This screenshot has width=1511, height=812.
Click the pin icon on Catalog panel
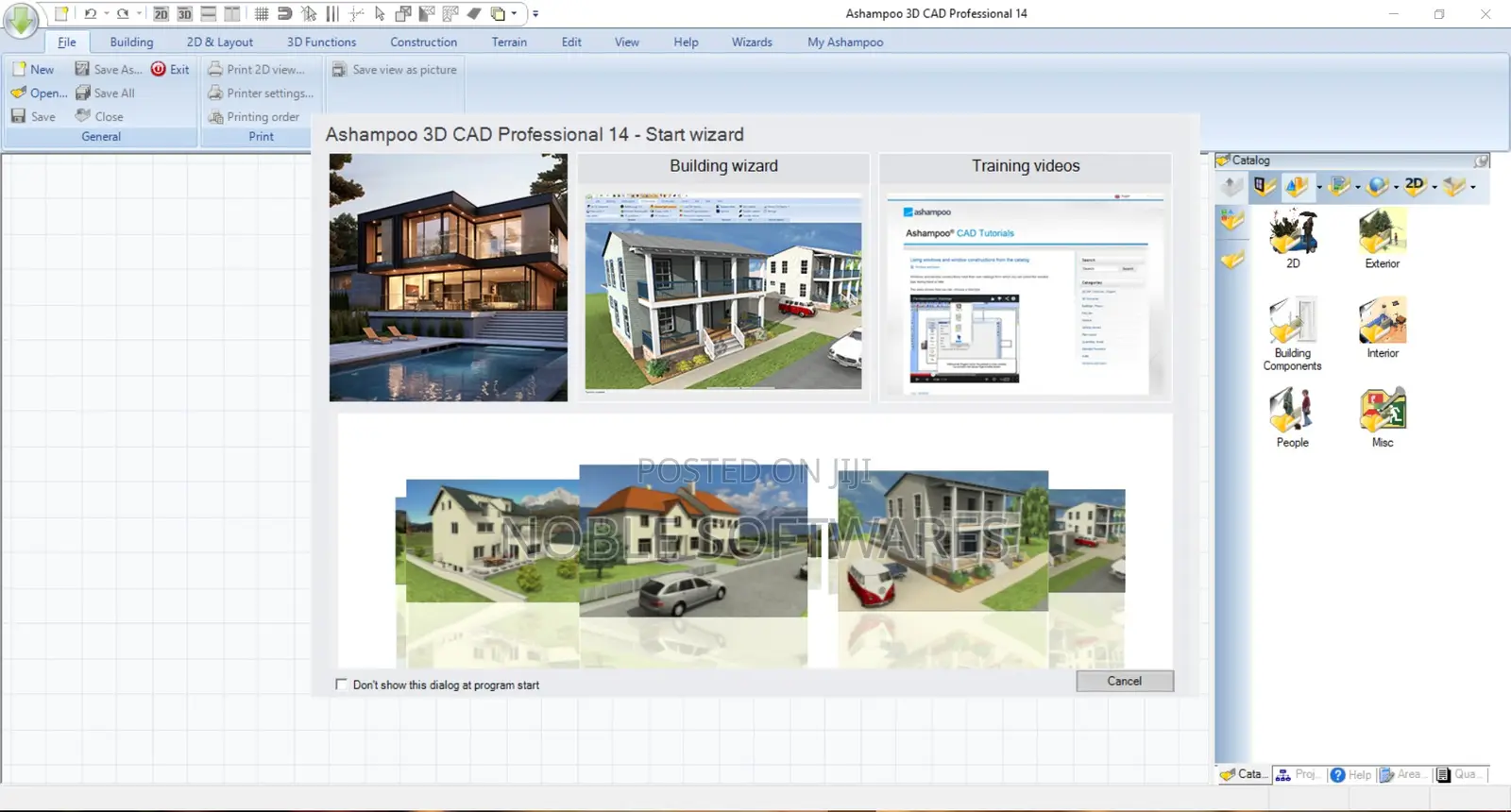[1482, 161]
